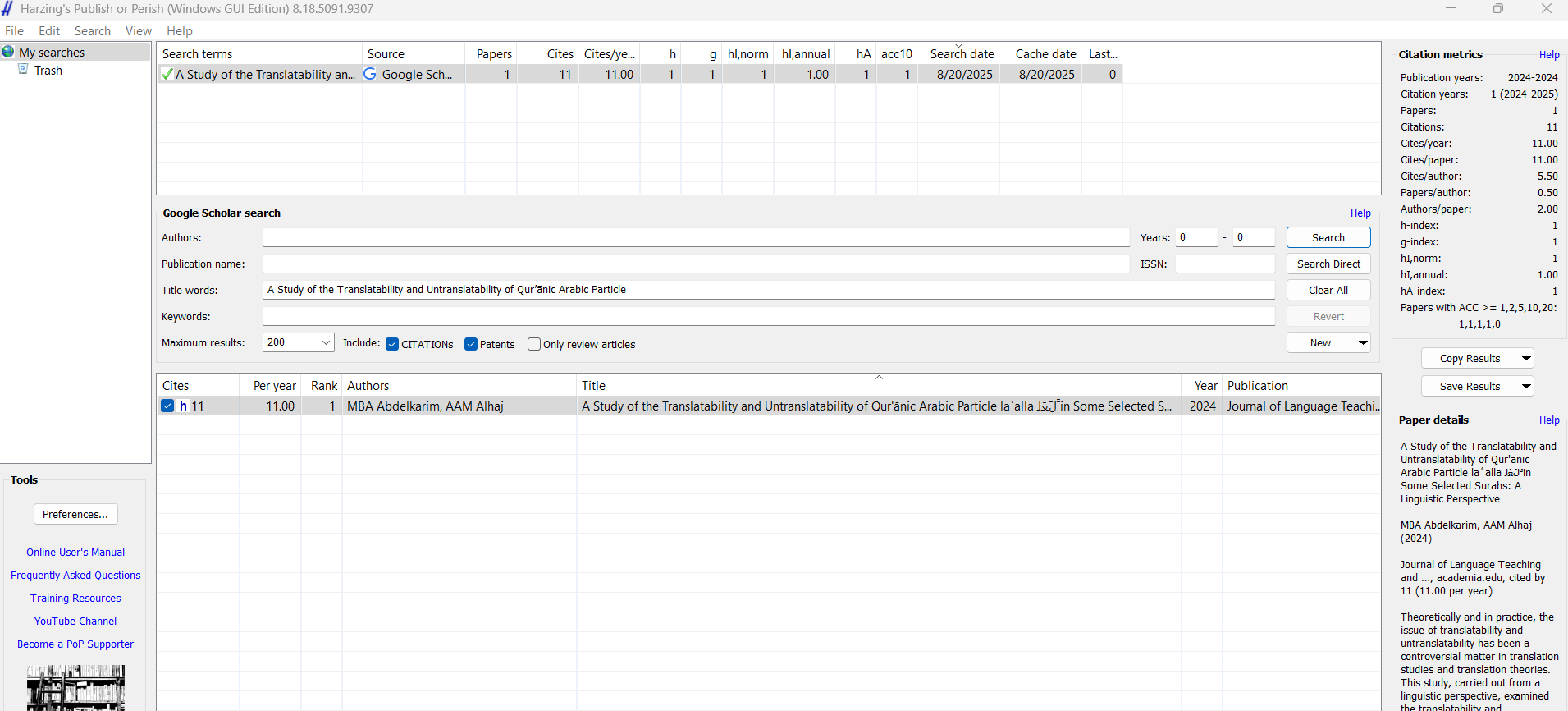
Task: Click the Copy Results button
Action: coord(1470,358)
